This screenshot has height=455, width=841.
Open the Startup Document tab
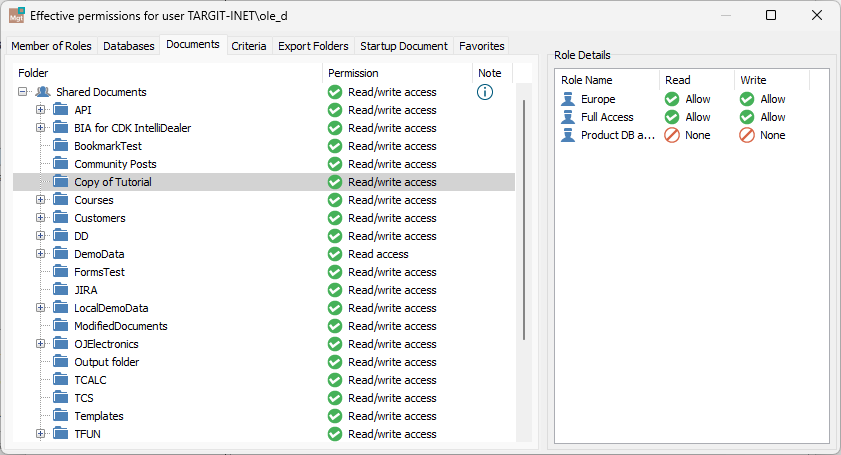tap(404, 46)
